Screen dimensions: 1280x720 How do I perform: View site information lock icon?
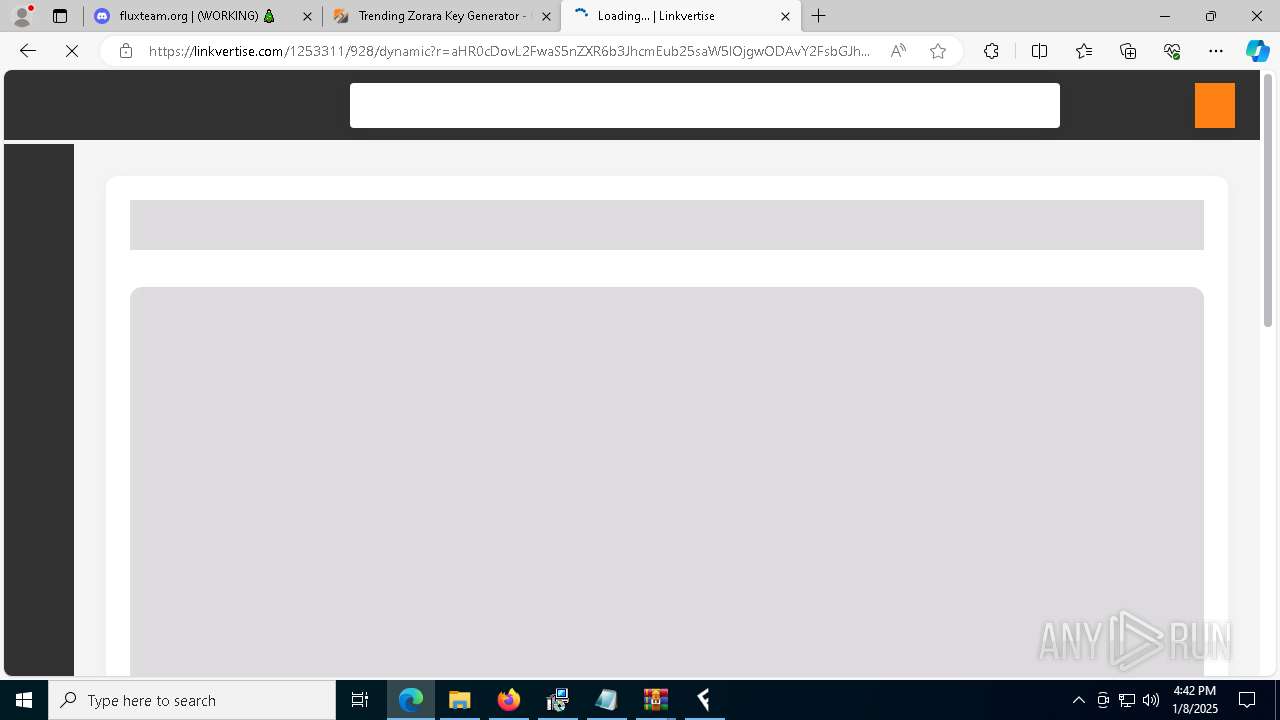[x=126, y=51]
